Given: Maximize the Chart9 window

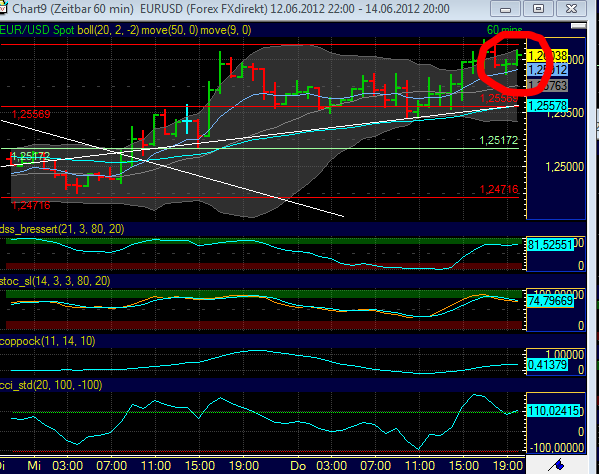Looking at the screenshot, I should 538,9.
